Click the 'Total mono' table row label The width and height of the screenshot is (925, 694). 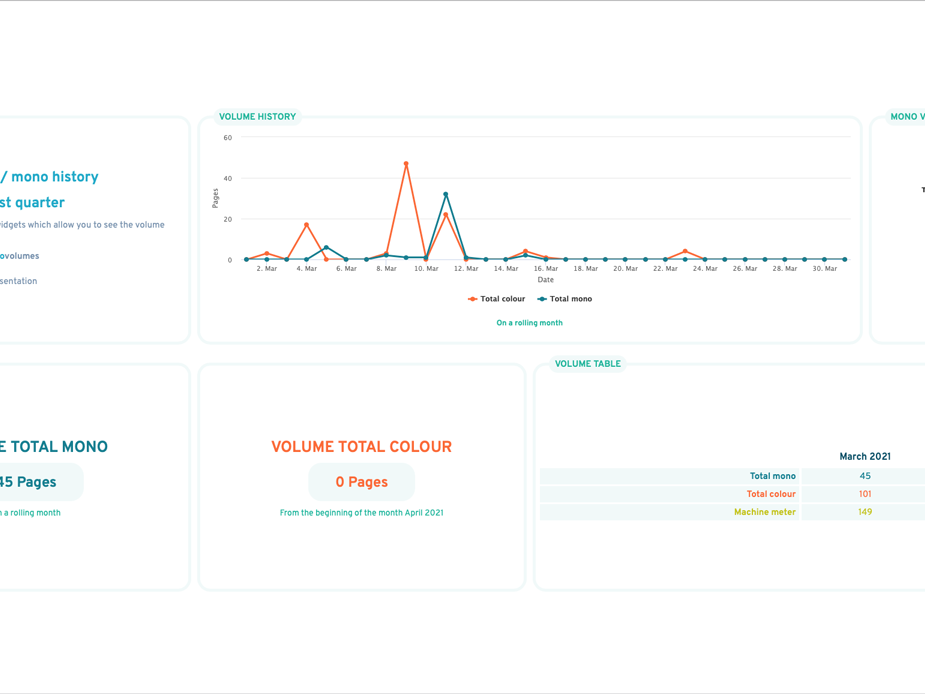click(772, 476)
